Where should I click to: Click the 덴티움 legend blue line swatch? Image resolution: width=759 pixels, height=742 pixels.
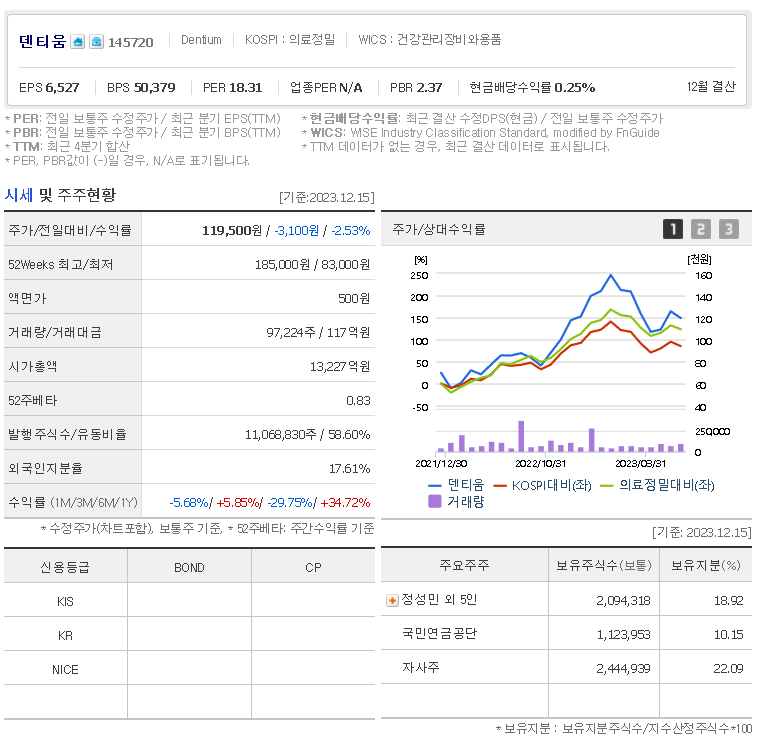[x=435, y=485]
